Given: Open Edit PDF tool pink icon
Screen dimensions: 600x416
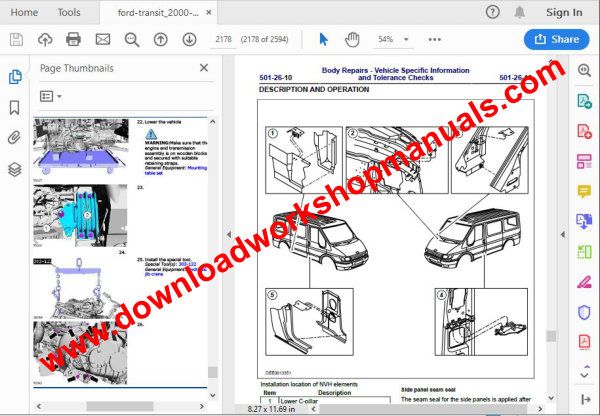Looking at the screenshot, I should click(584, 161).
